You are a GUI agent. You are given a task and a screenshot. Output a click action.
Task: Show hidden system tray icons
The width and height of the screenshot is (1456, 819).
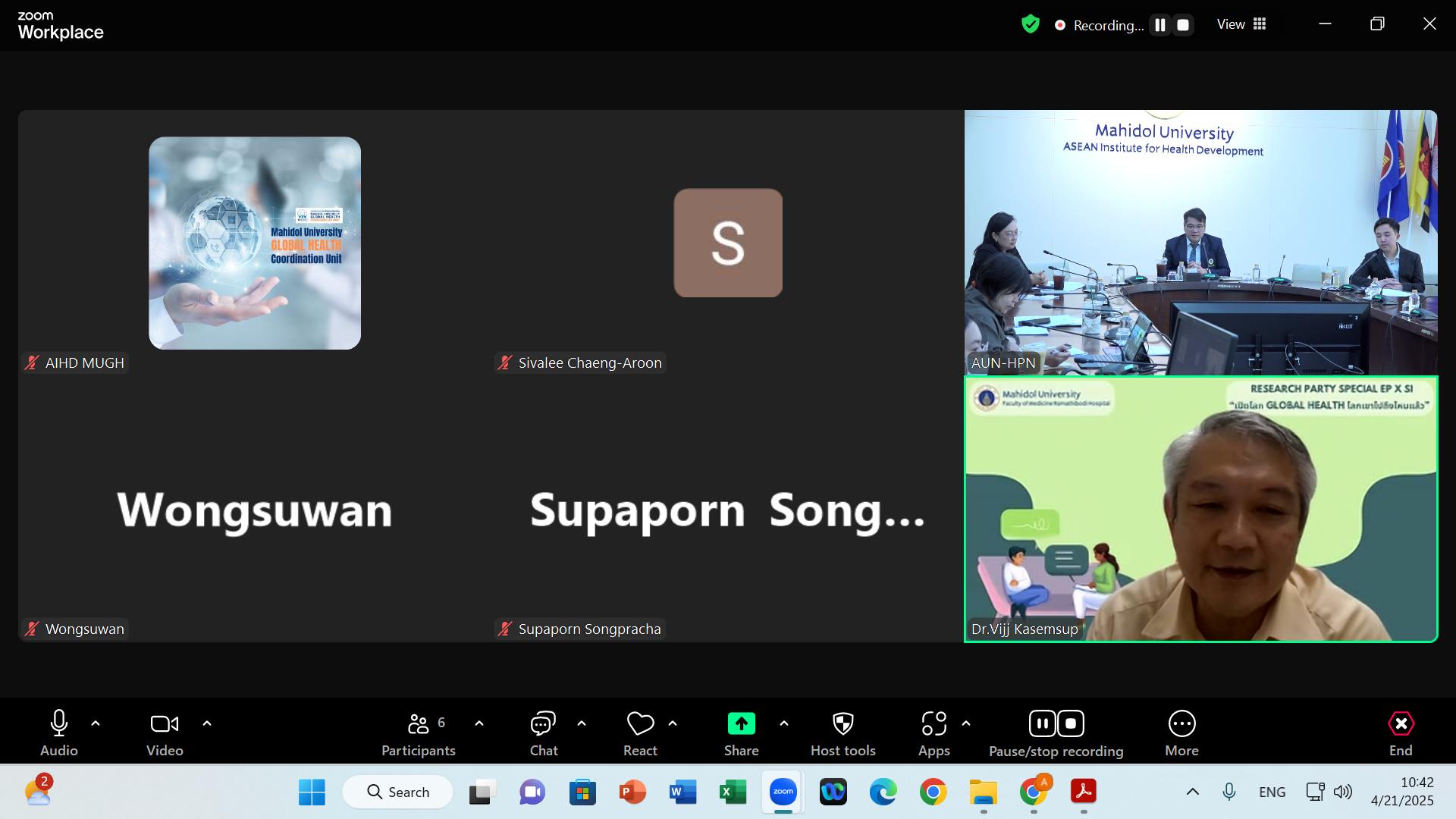pyautogui.click(x=1192, y=792)
